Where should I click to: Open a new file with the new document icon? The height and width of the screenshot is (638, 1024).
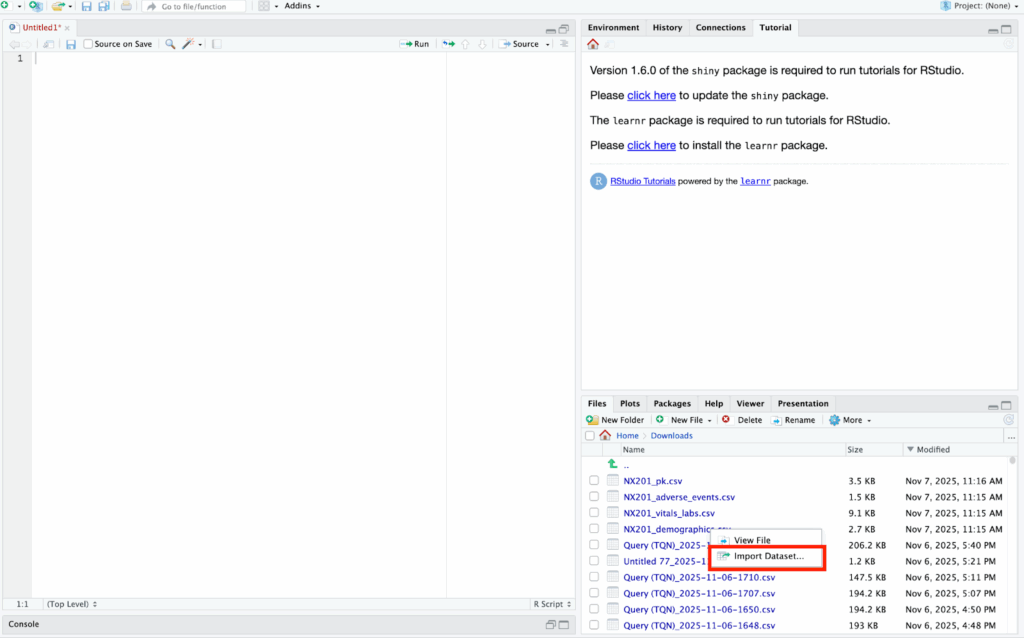(x=6, y=5)
